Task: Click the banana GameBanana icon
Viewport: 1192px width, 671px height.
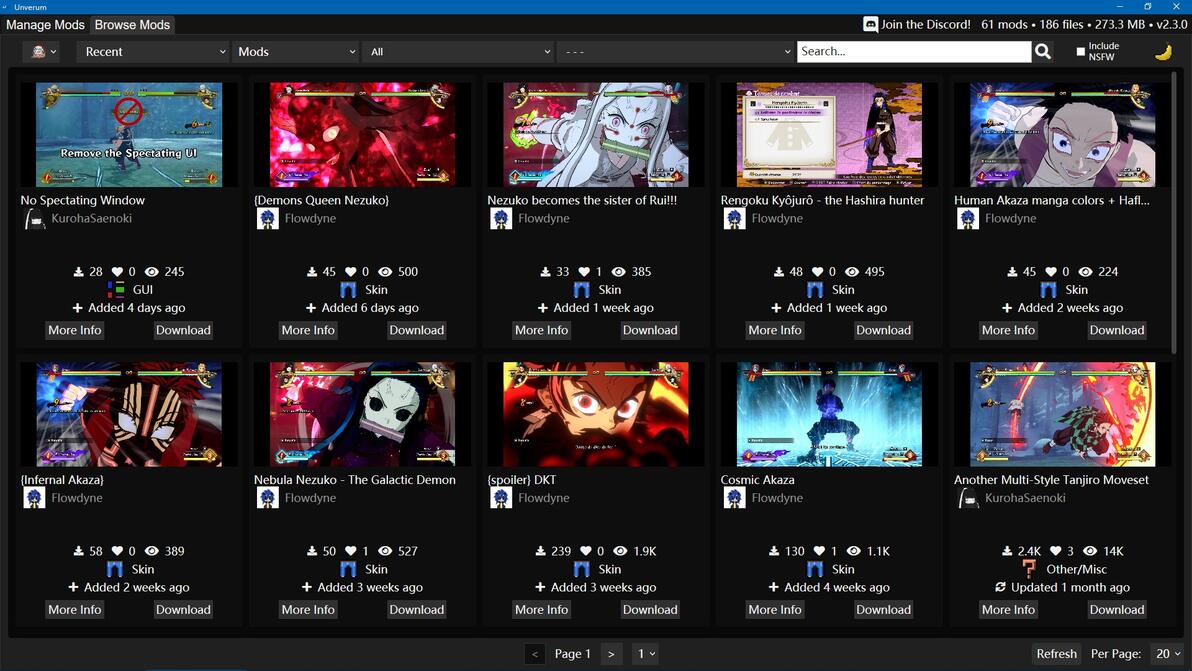Action: coord(1163,52)
